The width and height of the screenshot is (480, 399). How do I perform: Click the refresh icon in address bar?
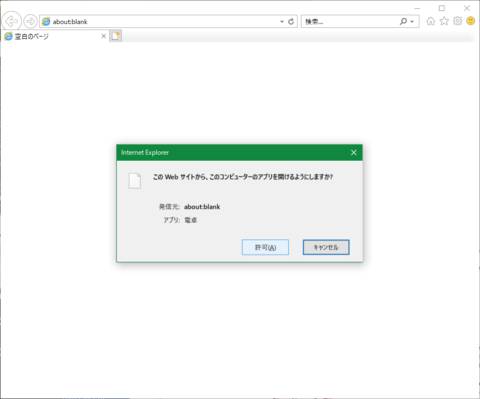pyautogui.click(x=291, y=21)
